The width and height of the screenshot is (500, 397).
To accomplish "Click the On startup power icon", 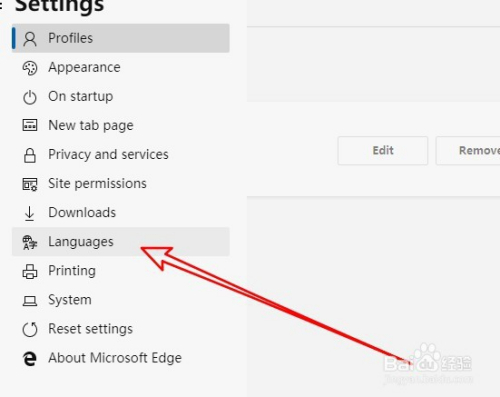I will click(x=30, y=97).
